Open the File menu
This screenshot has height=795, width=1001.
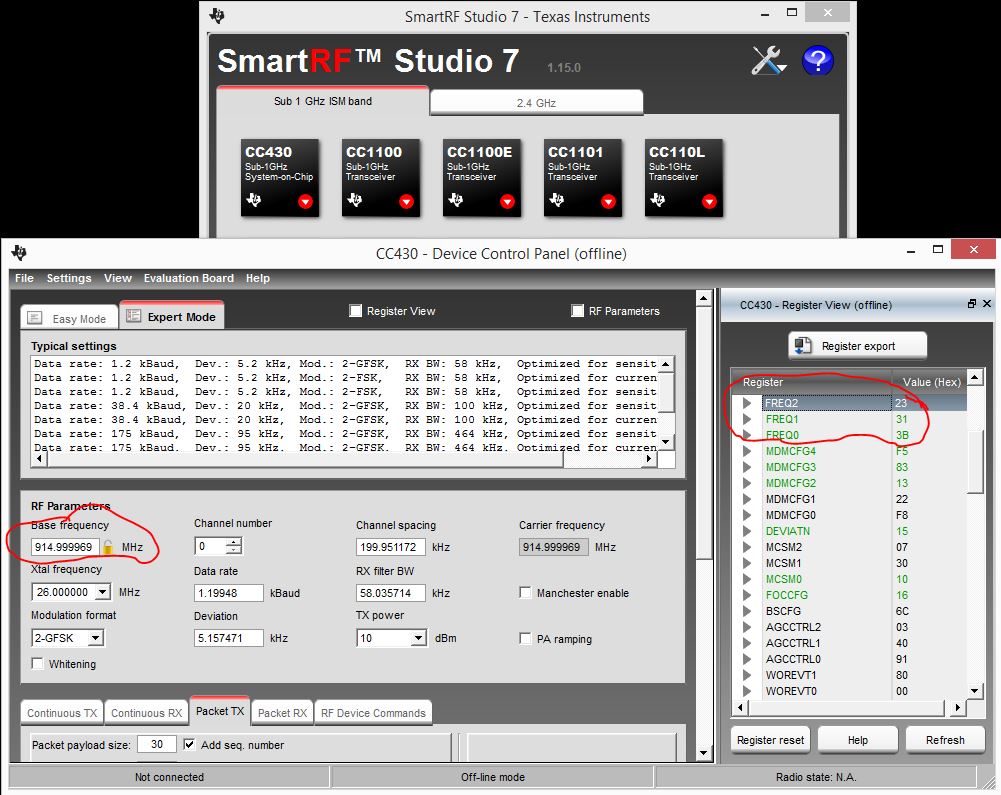tap(24, 278)
